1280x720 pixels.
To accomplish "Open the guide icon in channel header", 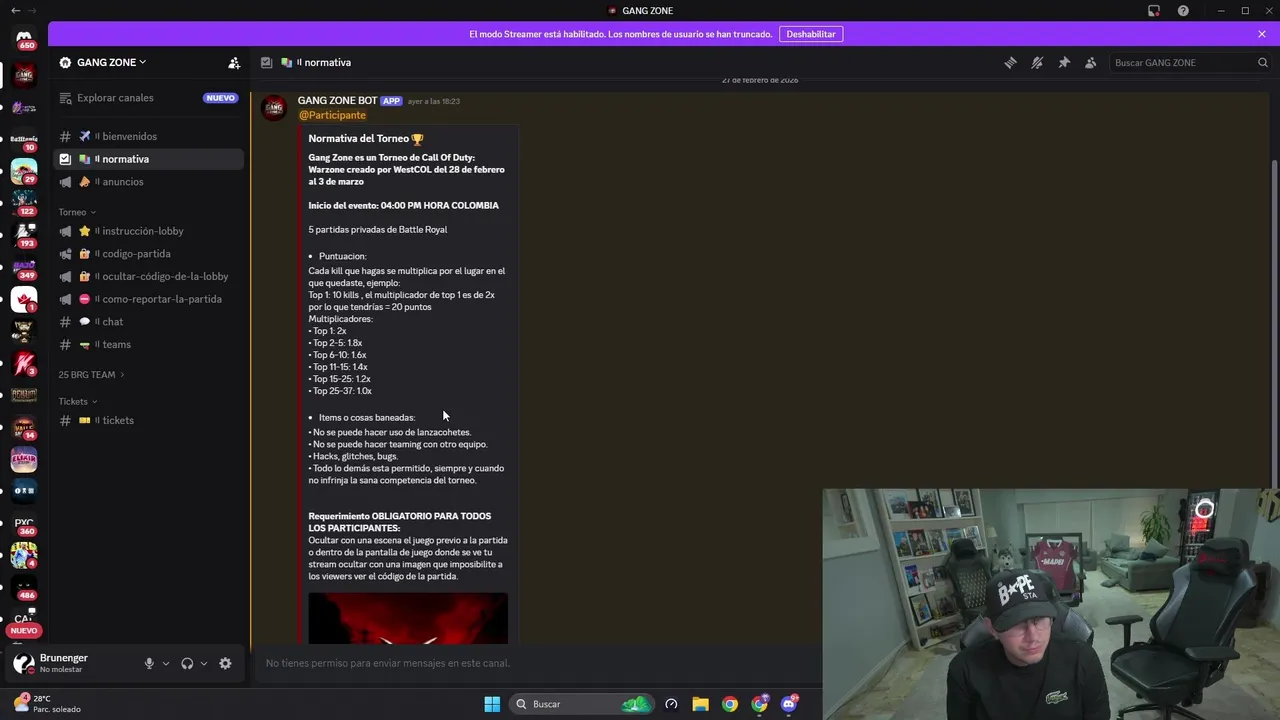I will click(x=266, y=62).
